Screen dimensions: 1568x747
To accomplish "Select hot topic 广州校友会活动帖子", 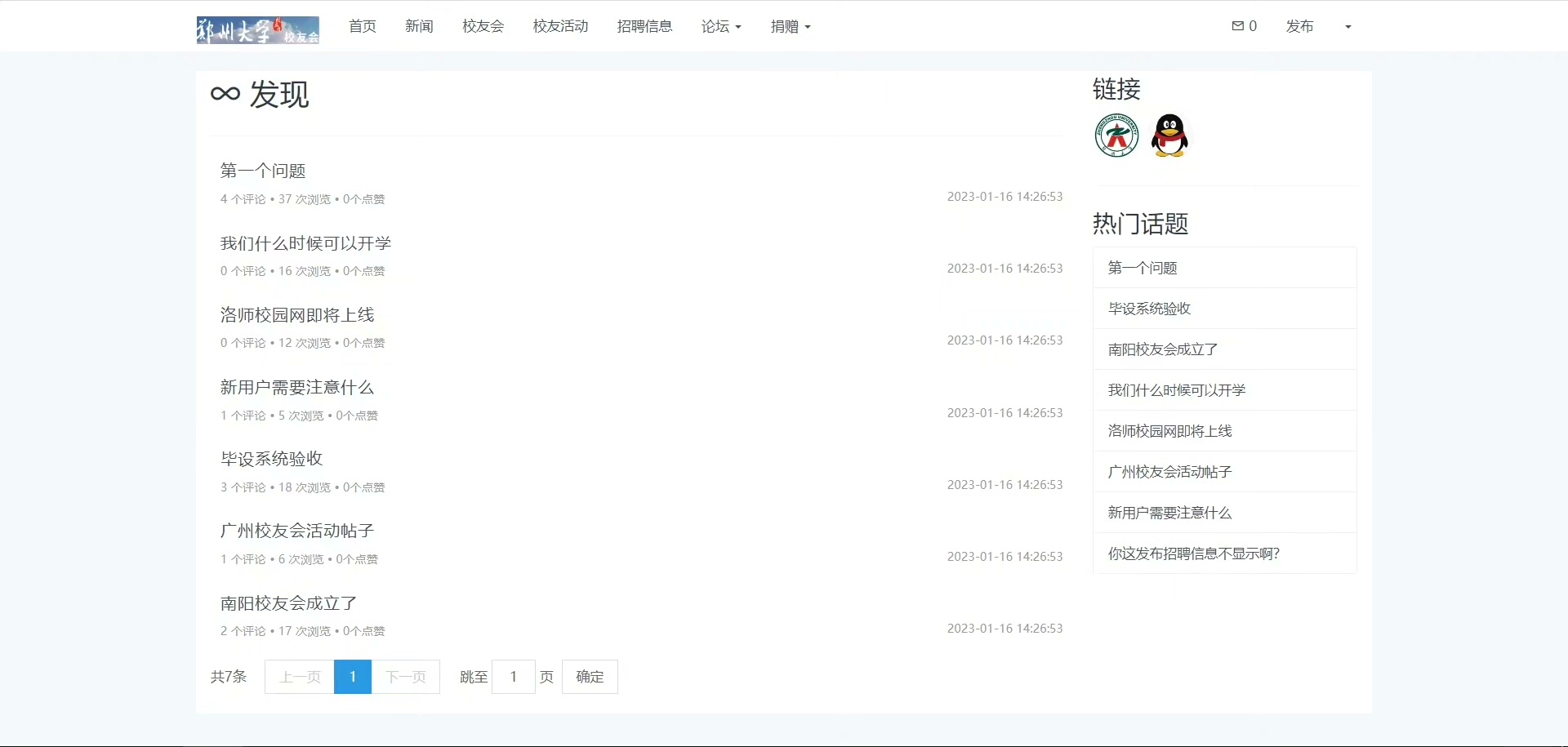I will coord(1224,472).
